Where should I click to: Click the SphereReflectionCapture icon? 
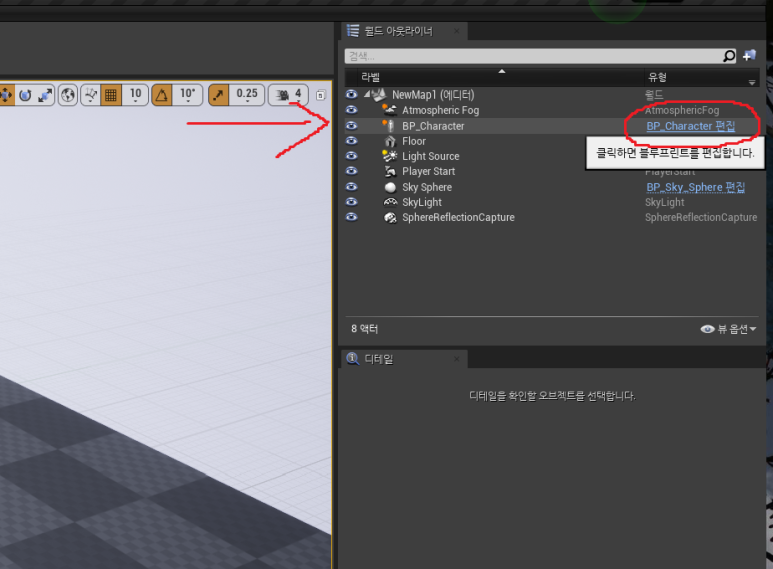pos(390,217)
